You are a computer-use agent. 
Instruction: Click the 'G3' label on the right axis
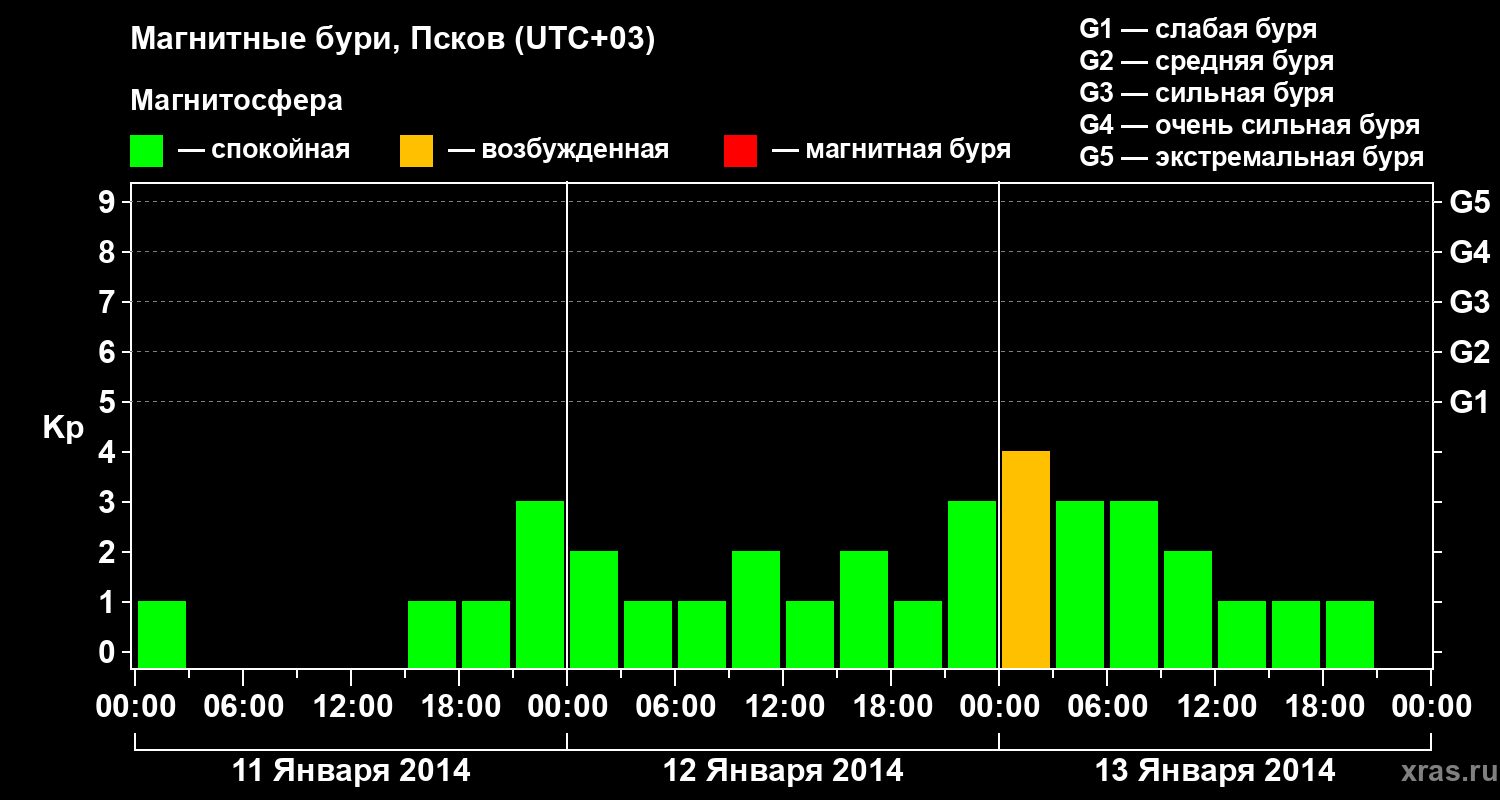(1470, 302)
